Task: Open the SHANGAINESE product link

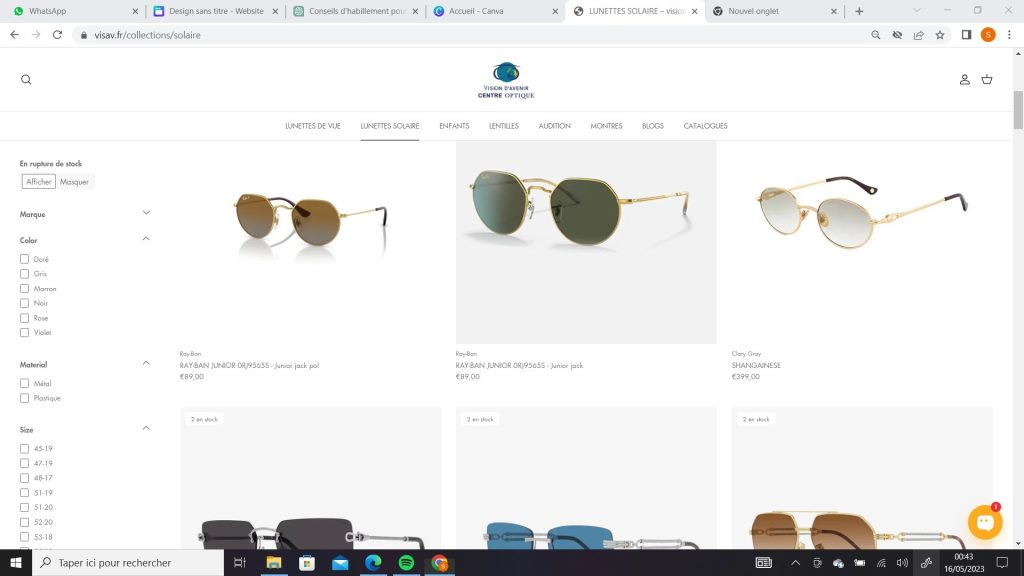Action: coord(756,365)
